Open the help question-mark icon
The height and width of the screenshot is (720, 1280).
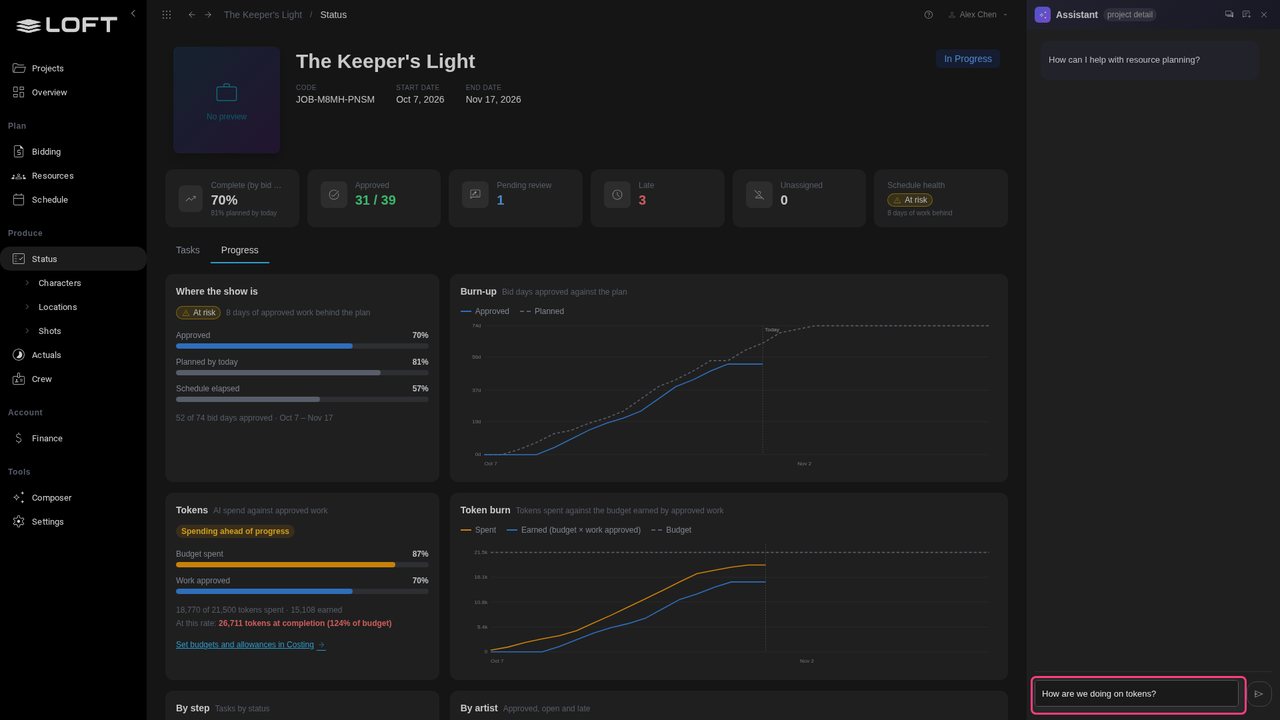coord(928,15)
